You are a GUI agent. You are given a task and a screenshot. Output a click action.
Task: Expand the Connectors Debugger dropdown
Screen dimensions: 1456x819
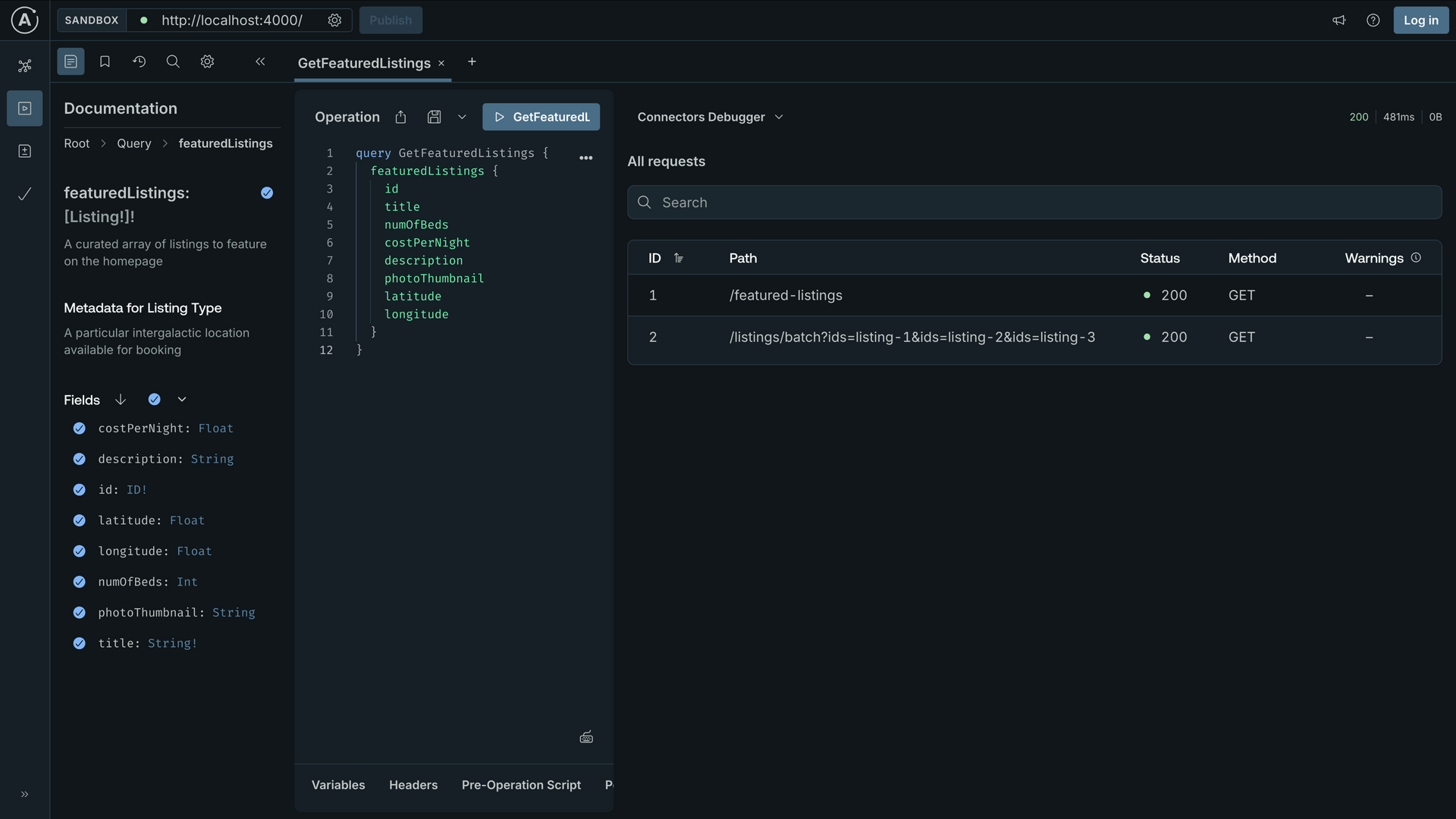pyautogui.click(x=779, y=117)
